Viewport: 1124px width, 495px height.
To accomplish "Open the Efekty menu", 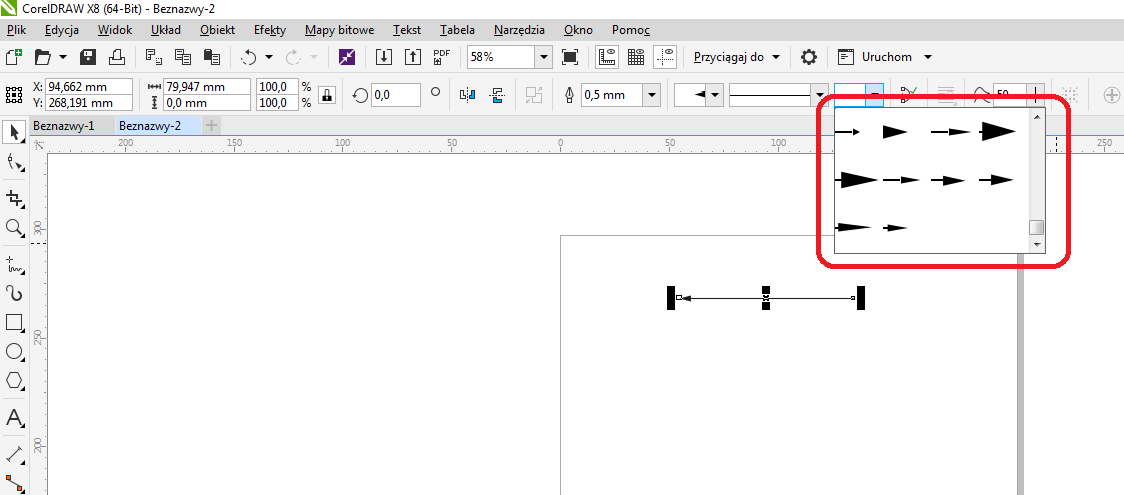I will coord(269,30).
